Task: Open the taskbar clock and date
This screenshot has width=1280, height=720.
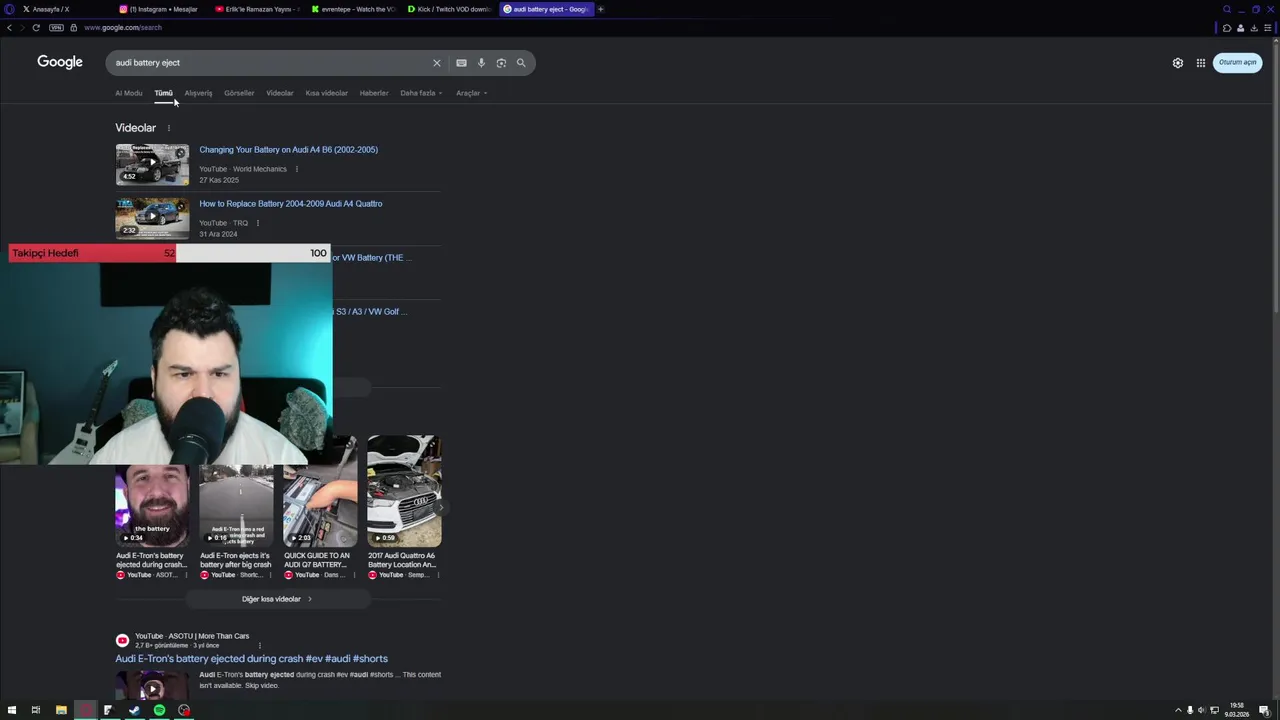Action: point(1237,710)
